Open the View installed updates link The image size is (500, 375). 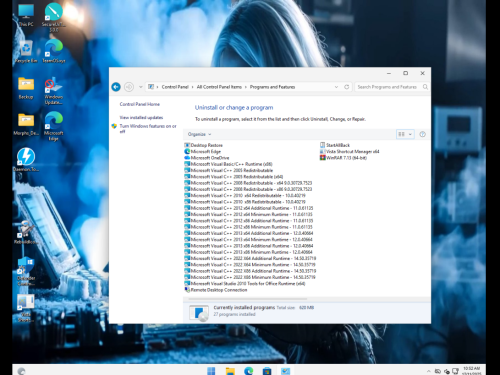(x=141, y=118)
